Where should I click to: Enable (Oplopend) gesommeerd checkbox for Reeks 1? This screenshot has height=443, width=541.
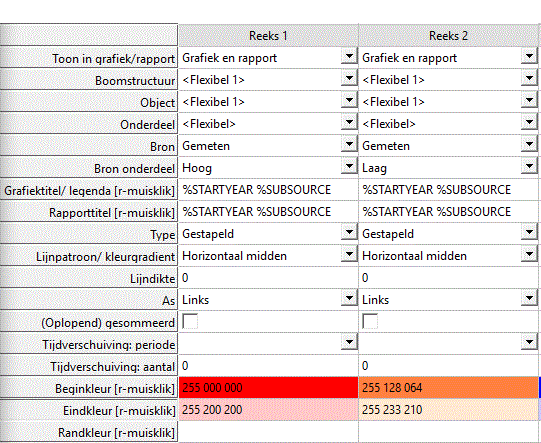[x=190, y=321]
